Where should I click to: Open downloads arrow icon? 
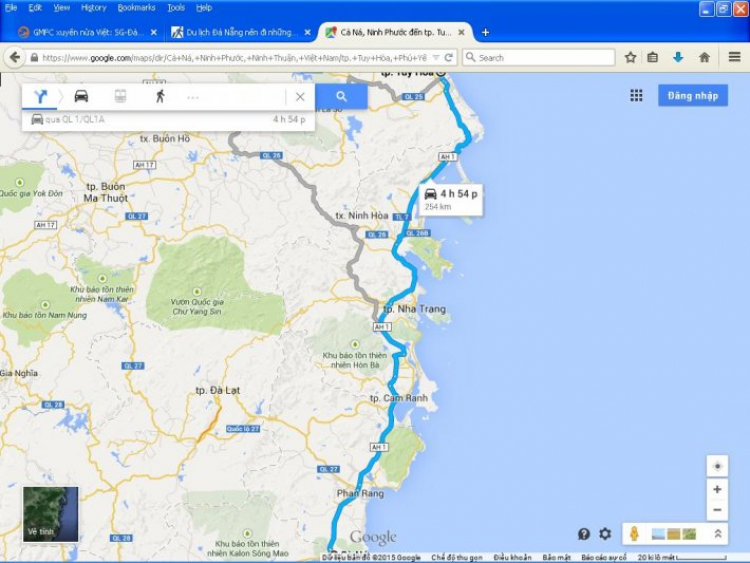(678, 57)
